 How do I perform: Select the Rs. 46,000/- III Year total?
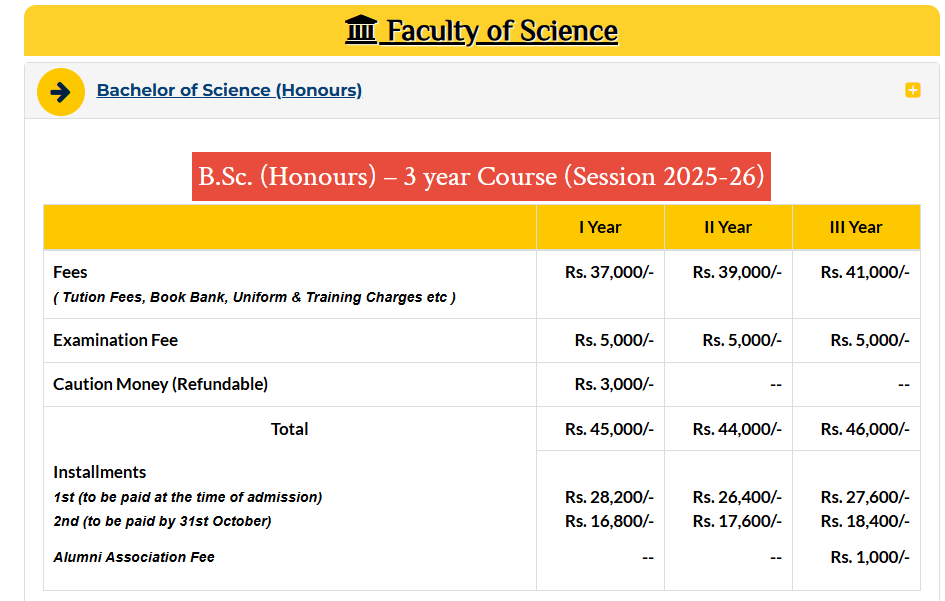865,429
